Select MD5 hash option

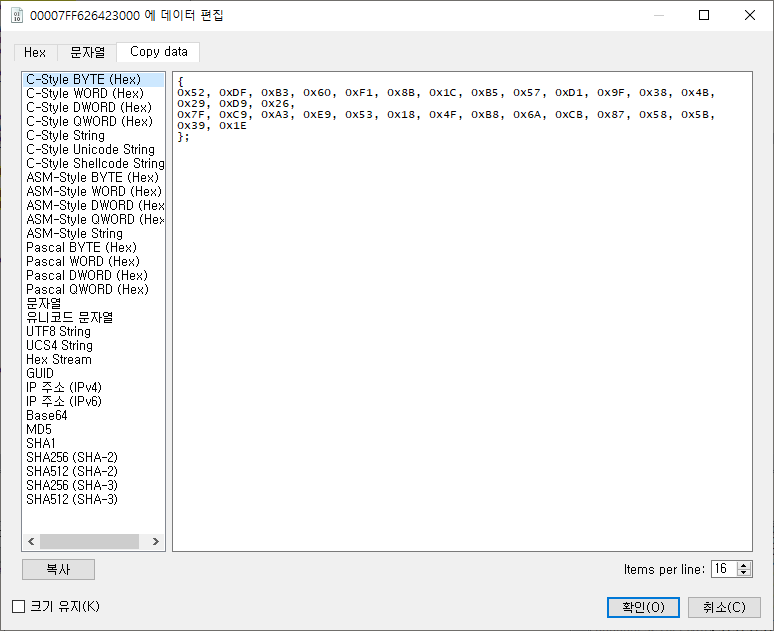click(94, 429)
